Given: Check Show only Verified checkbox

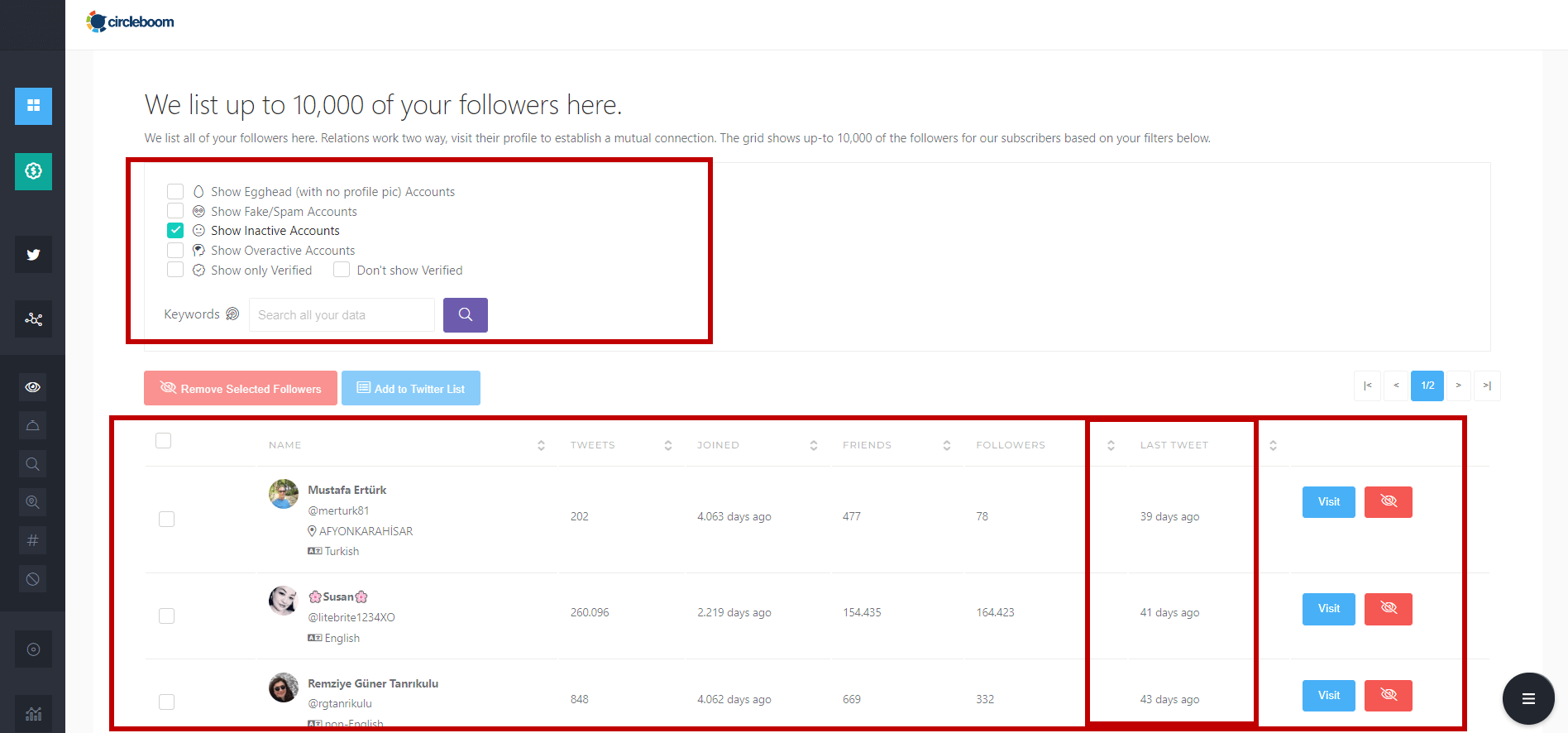Looking at the screenshot, I should pyautogui.click(x=175, y=270).
